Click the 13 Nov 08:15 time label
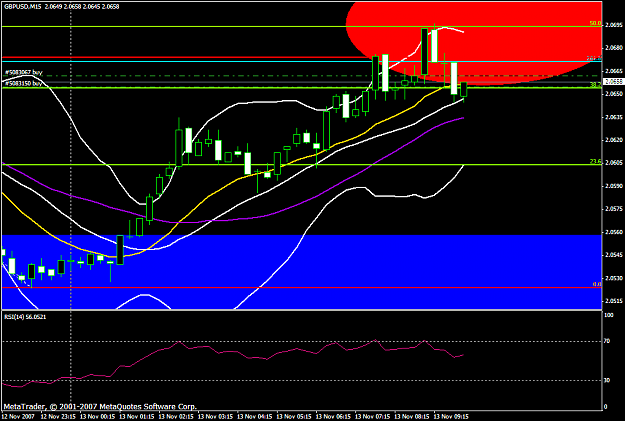 (413, 417)
